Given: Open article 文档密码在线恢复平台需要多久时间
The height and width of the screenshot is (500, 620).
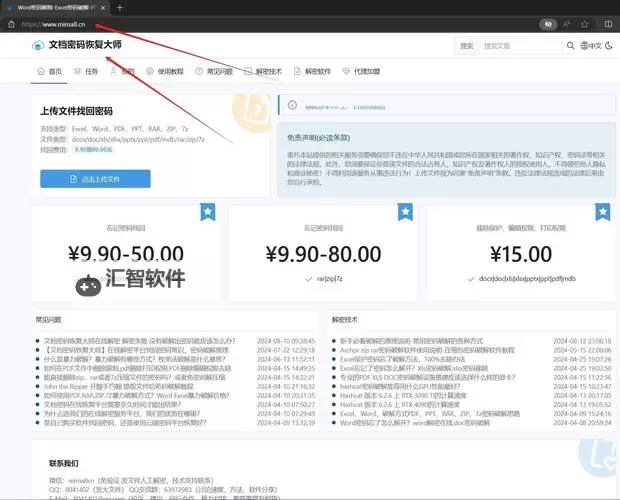Looking at the screenshot, I should (x=112, y=404).
